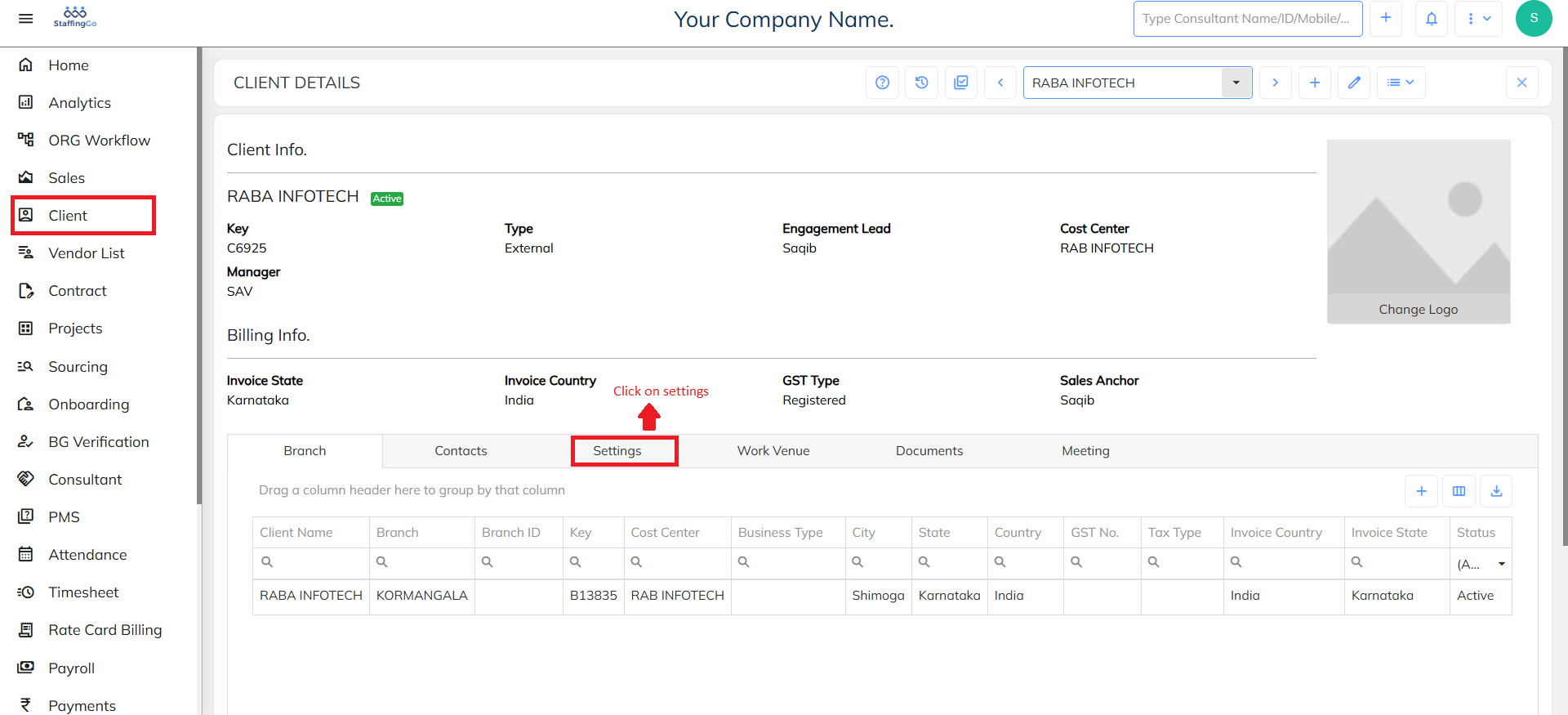Click the Attendance sidebar icon
The width and height of the screenshot is (1568, 715).
[x=26, y=554]
